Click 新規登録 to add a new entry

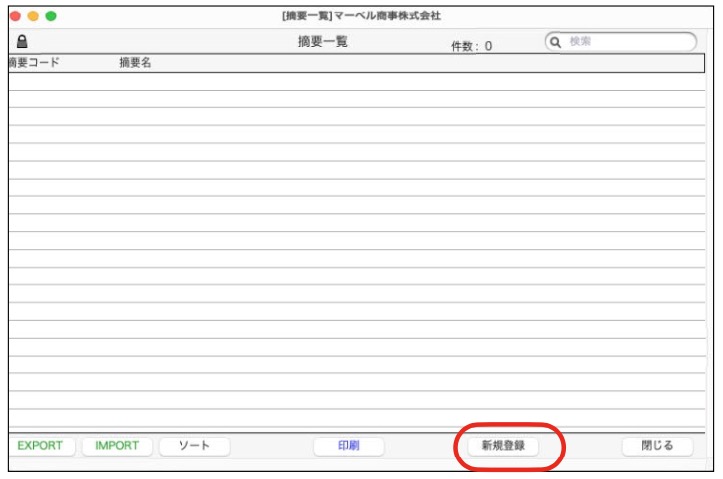[502, 446]
